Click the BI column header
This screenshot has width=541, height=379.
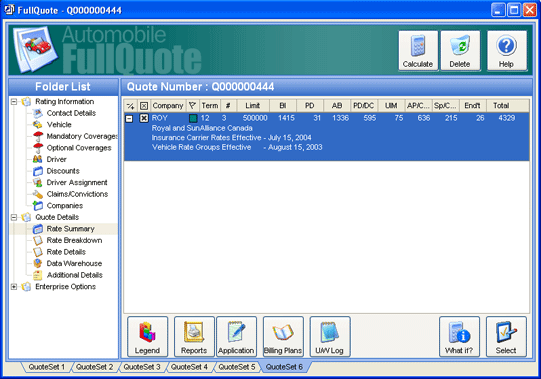click(283, 106)
